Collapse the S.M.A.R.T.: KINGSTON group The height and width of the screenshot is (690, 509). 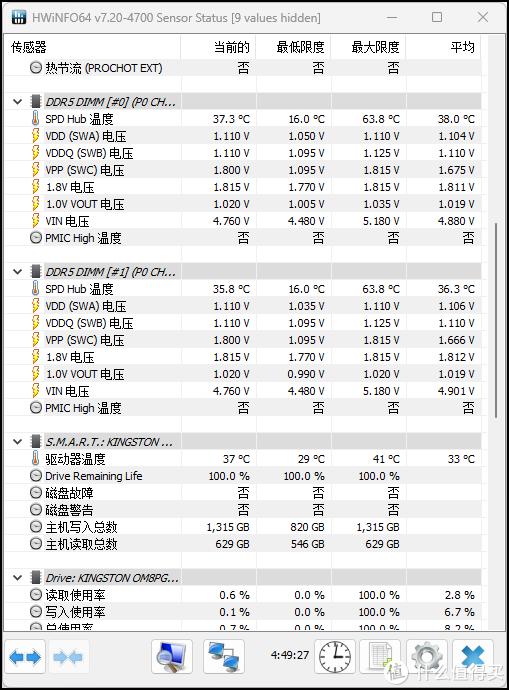pos(18,442)
